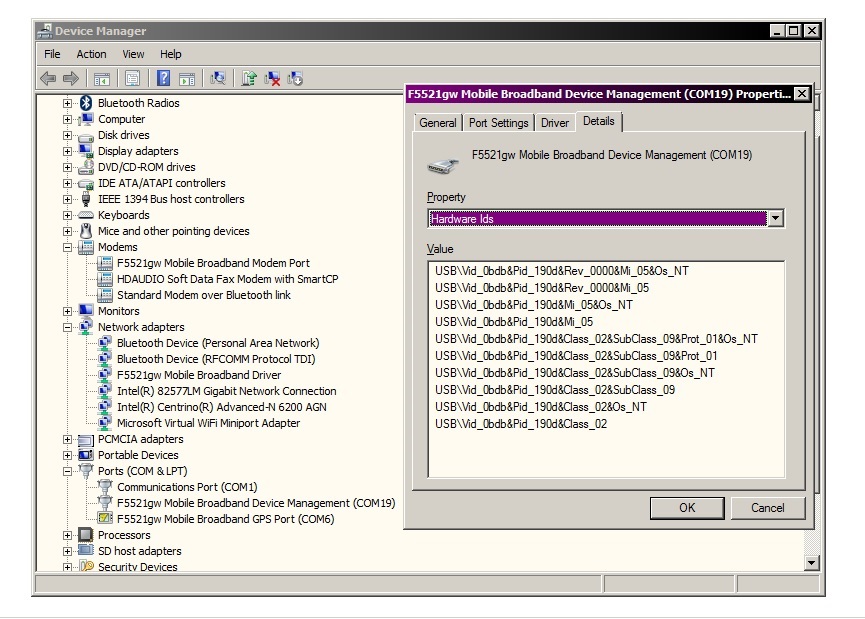Open the Property dropdown showing Hardware Ids
This screenshot has width=865, height=619.
click(775, 219)
